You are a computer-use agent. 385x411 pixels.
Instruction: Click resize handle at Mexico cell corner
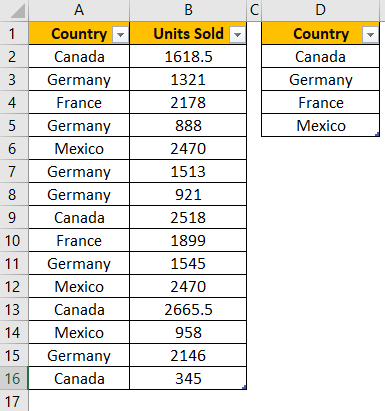click(x=377, y=134)
